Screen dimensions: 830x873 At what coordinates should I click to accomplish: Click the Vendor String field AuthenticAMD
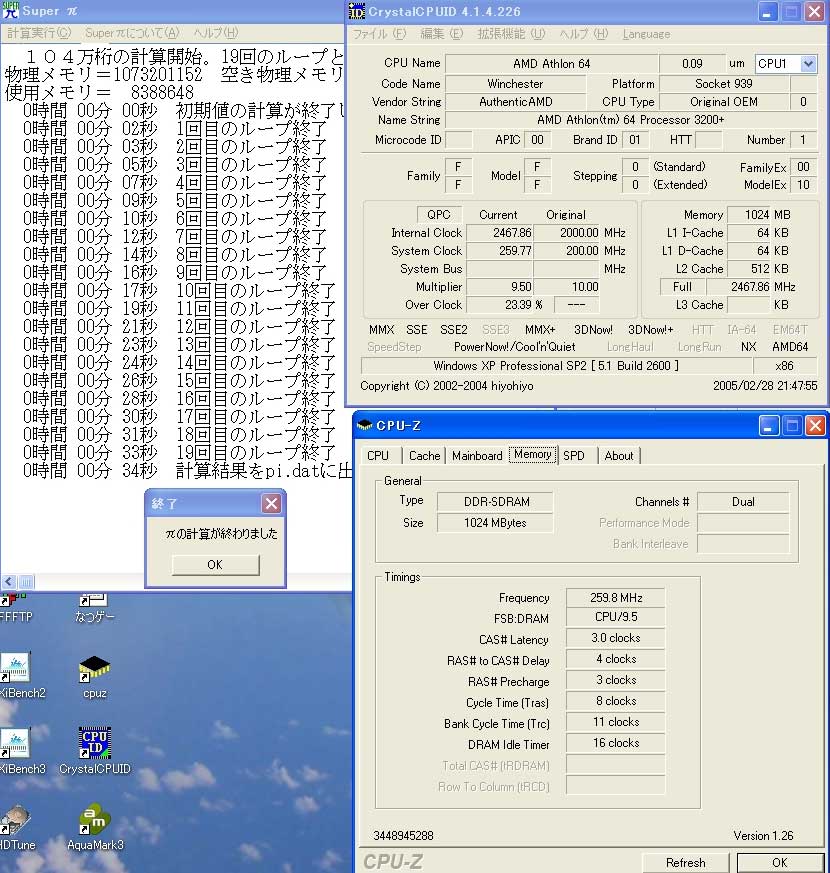point(515,102)
